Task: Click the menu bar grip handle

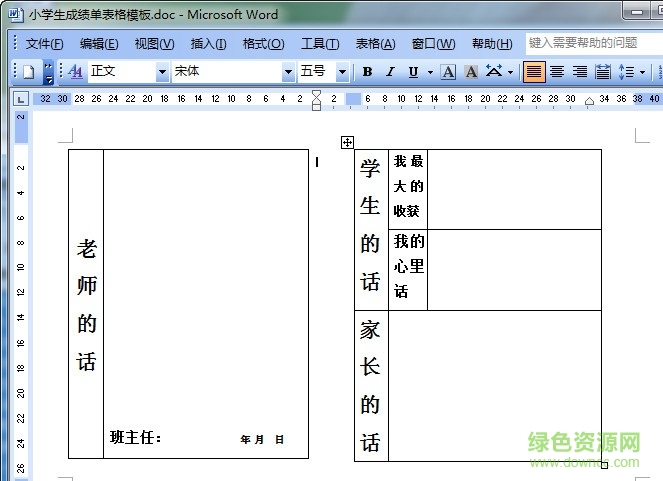Action: (x=16, y=43)
